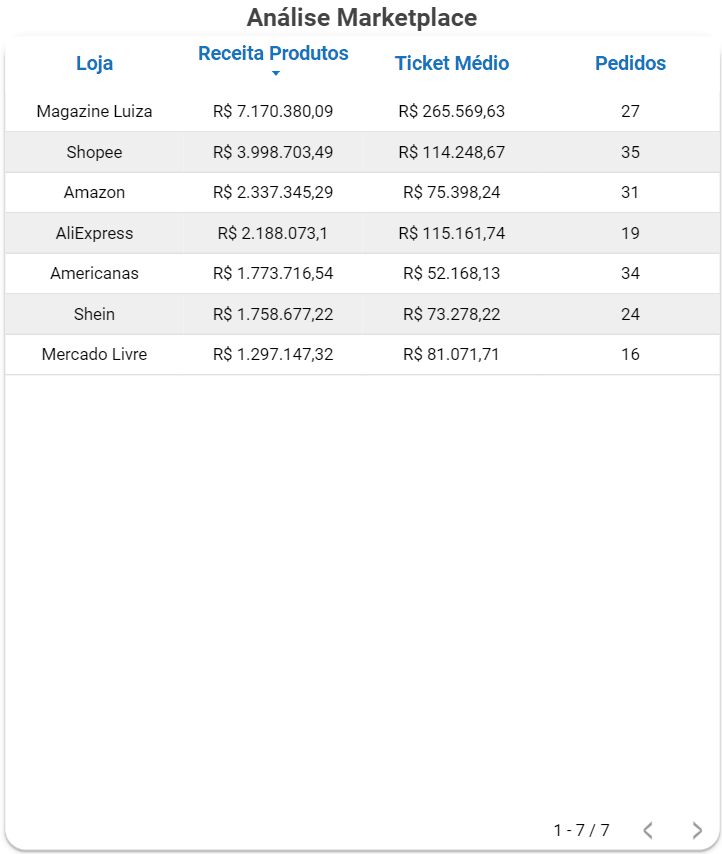Click the Mercado Livre cell
Screen dimensions: 722x854
click(95, 355)
